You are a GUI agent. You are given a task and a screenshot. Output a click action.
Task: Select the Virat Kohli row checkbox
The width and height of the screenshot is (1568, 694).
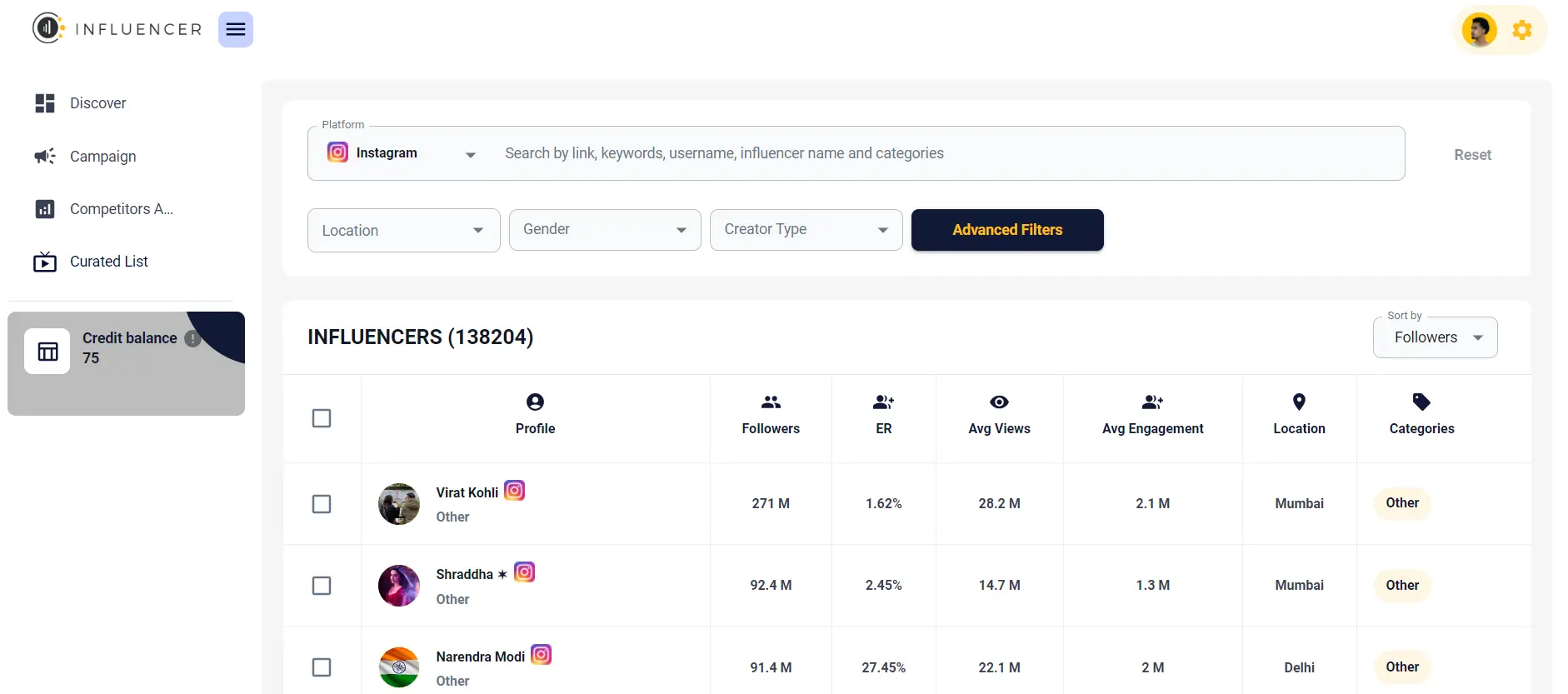322,504
